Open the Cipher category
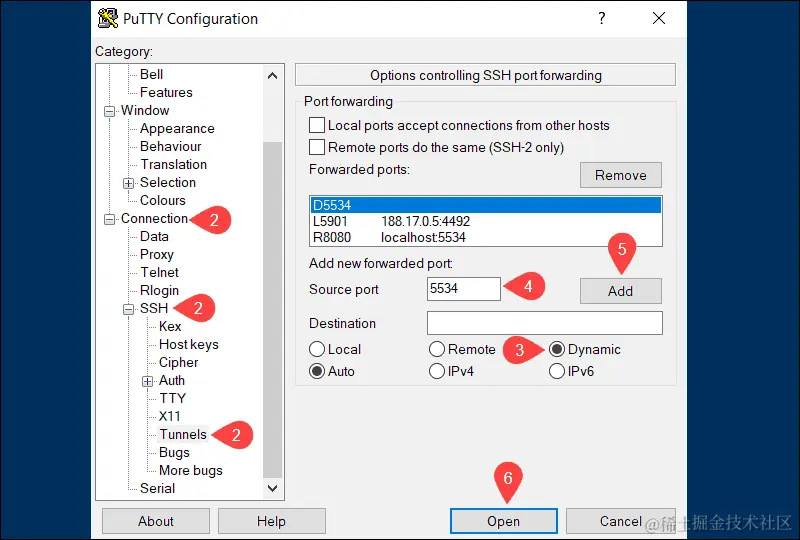This screenshot has height=540, width=800. pos(179,362)
